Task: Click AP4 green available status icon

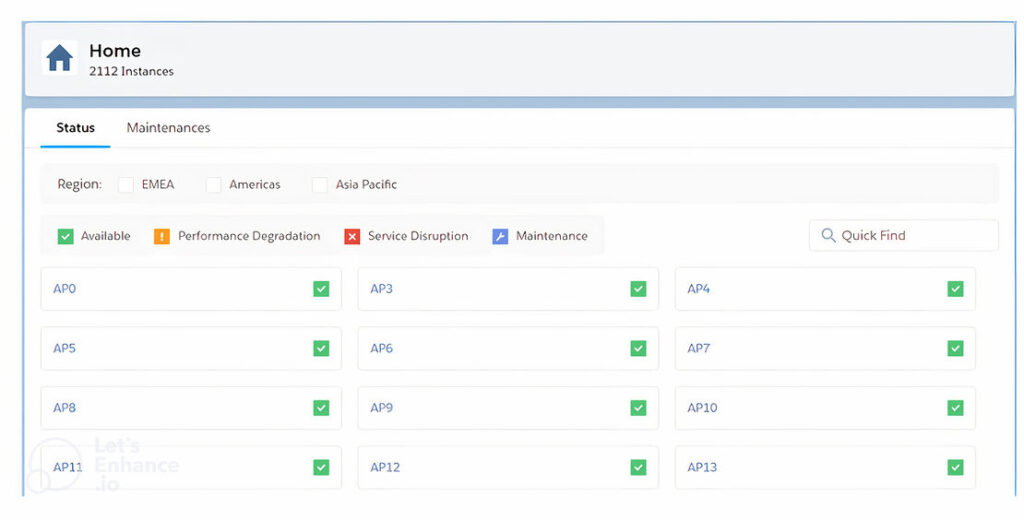Action: pos(955,289)
